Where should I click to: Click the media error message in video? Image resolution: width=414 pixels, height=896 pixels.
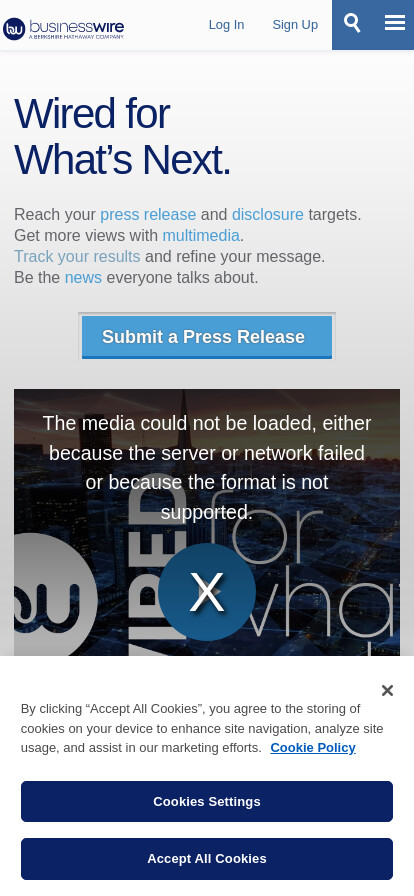click(207, 467)
